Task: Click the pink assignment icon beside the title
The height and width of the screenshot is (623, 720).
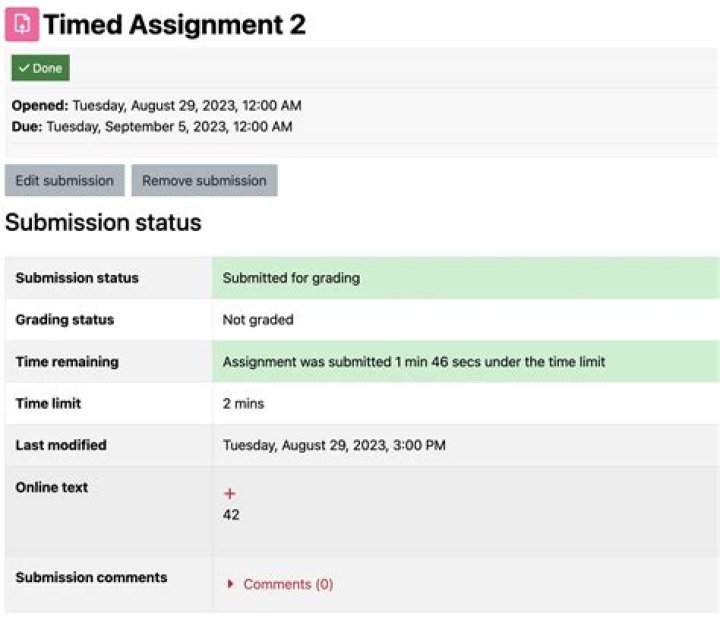Action: tap(22, 24)
